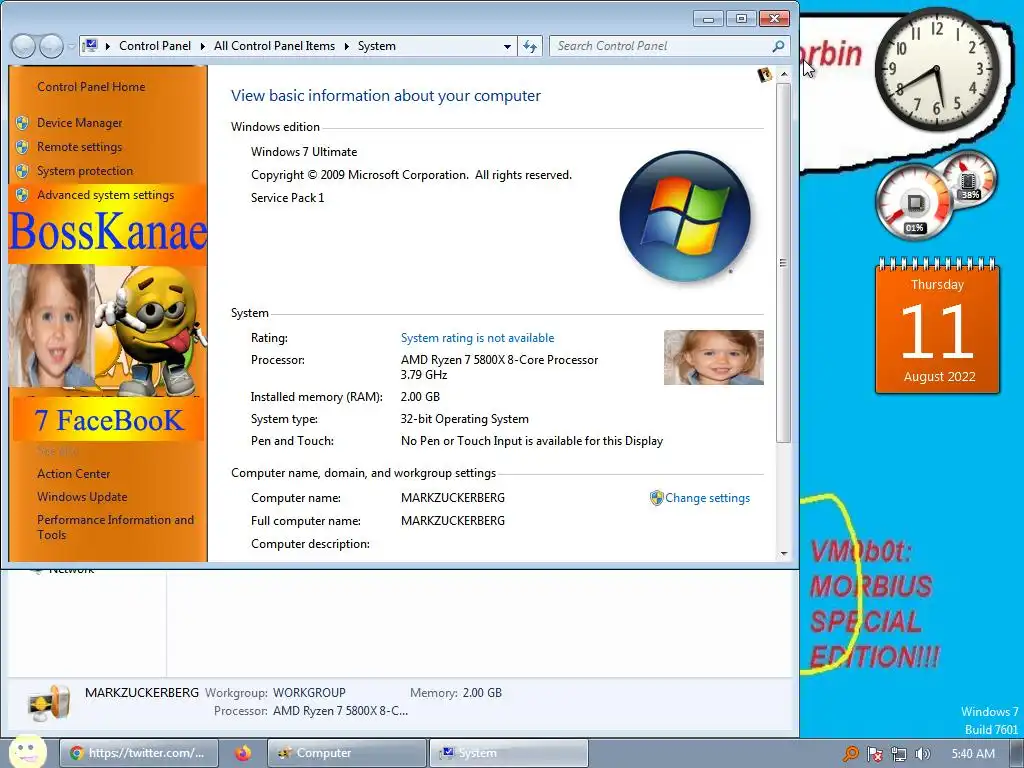
Task: Click the scrollbar down arrow
Action: click(784, 554)
